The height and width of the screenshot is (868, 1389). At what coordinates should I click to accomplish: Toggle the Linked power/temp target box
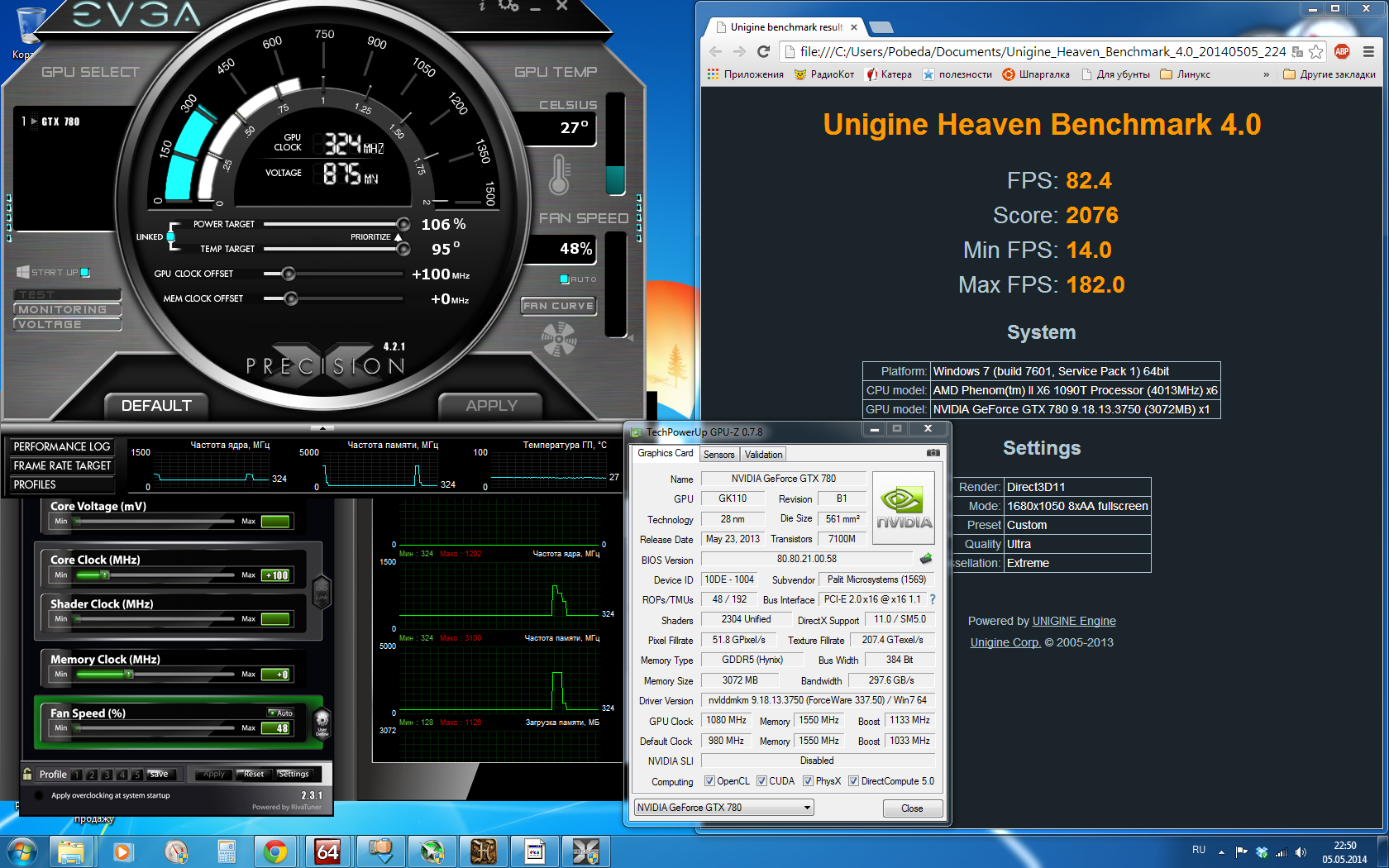170,236
